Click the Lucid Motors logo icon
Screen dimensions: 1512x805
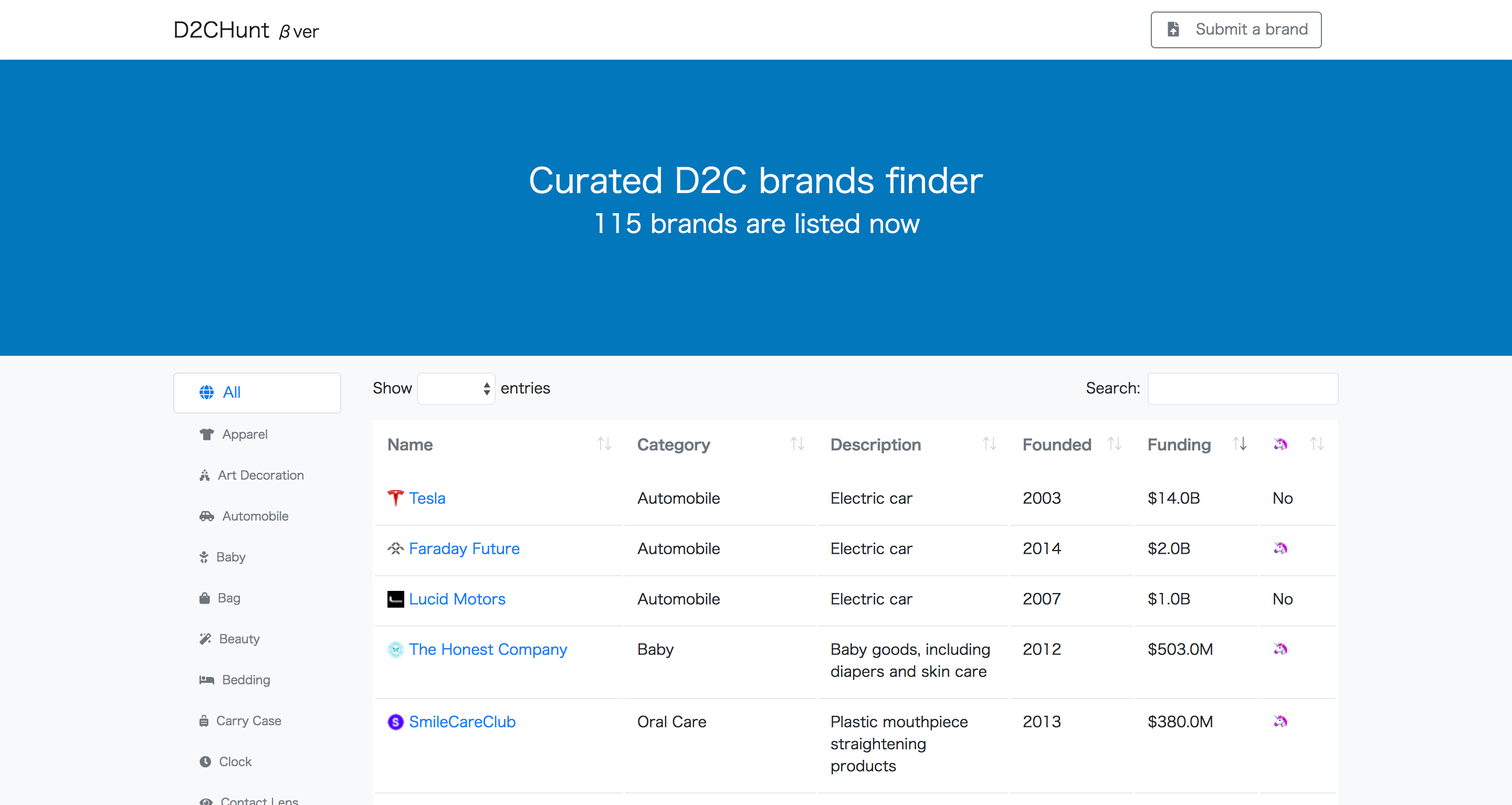tap(395, 599)
